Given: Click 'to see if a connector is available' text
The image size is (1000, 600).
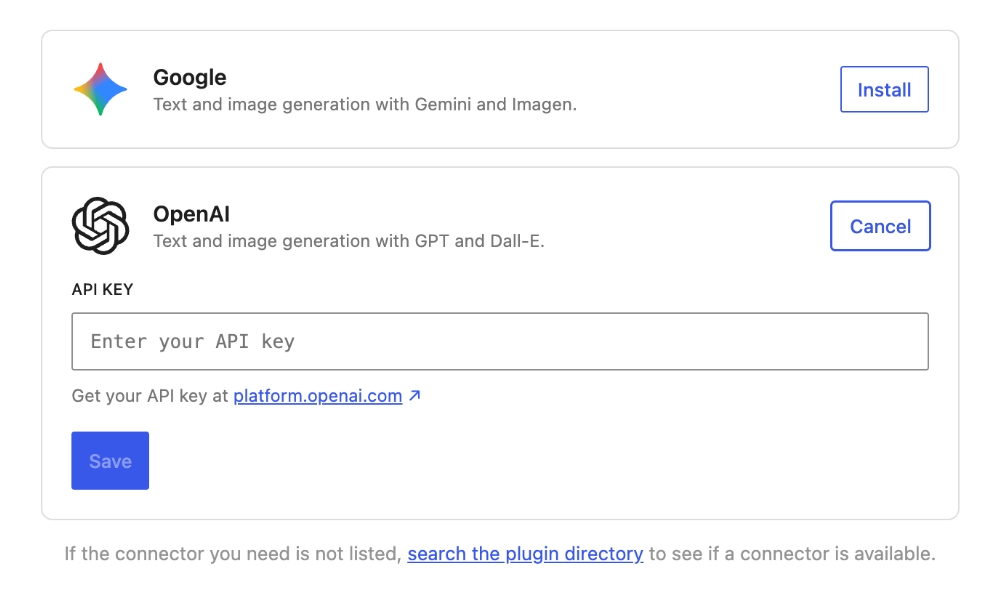Looking at the screenshot, I should 791,553.
